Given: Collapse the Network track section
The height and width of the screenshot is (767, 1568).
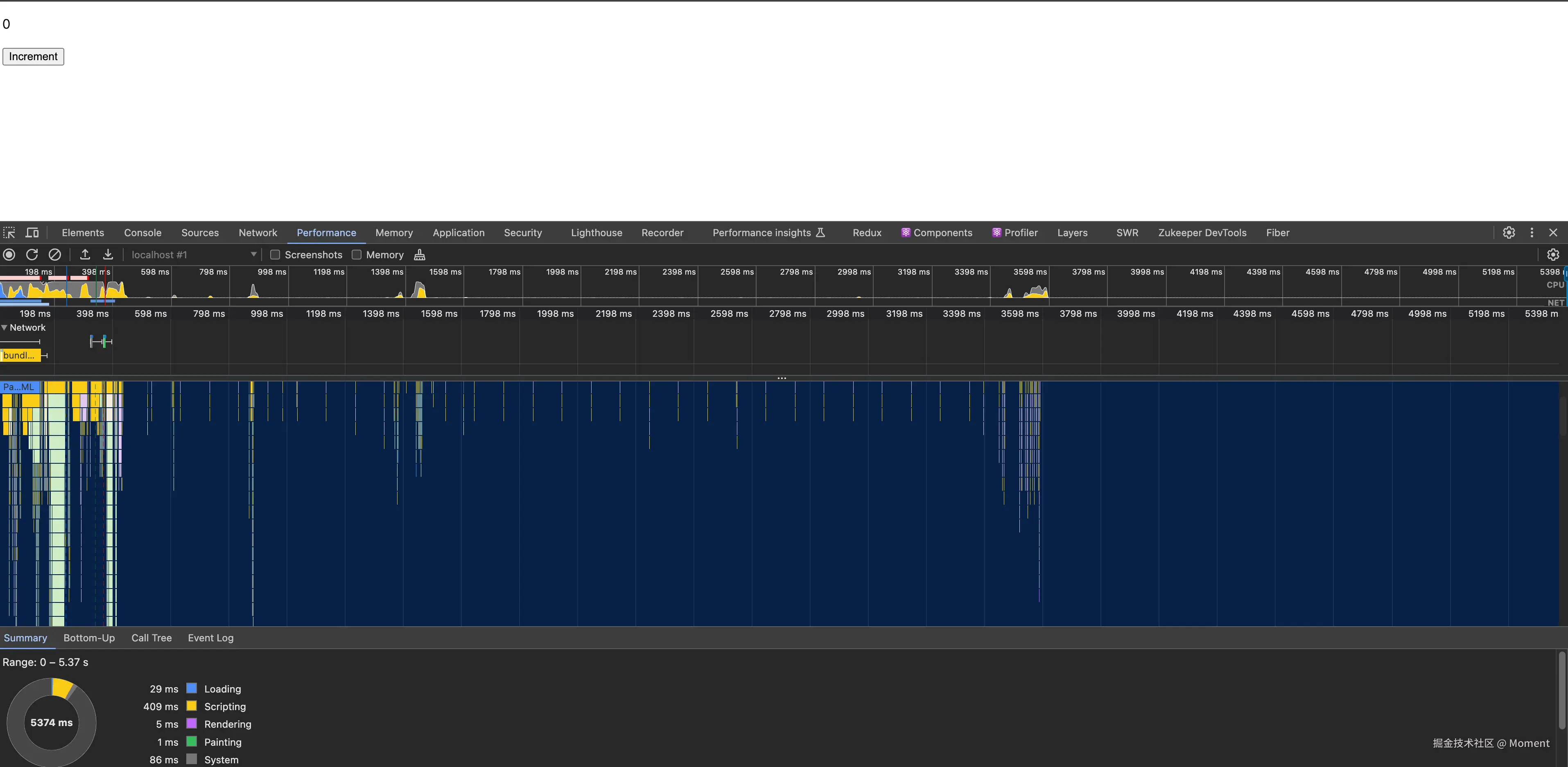Looking at the screenshot, I should pos(5,327).
